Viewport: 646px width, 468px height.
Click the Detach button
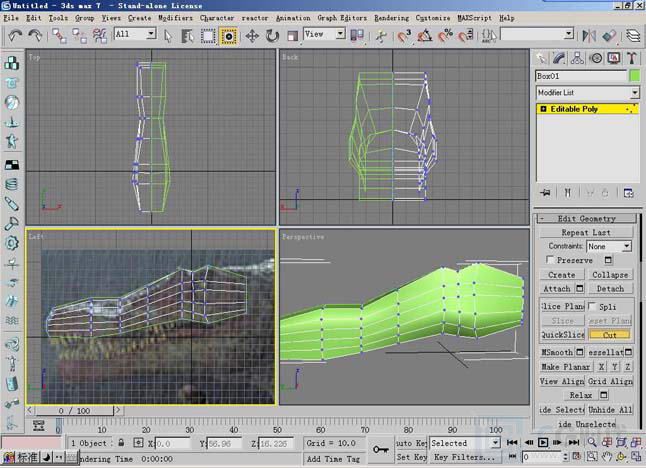[610, 289]
